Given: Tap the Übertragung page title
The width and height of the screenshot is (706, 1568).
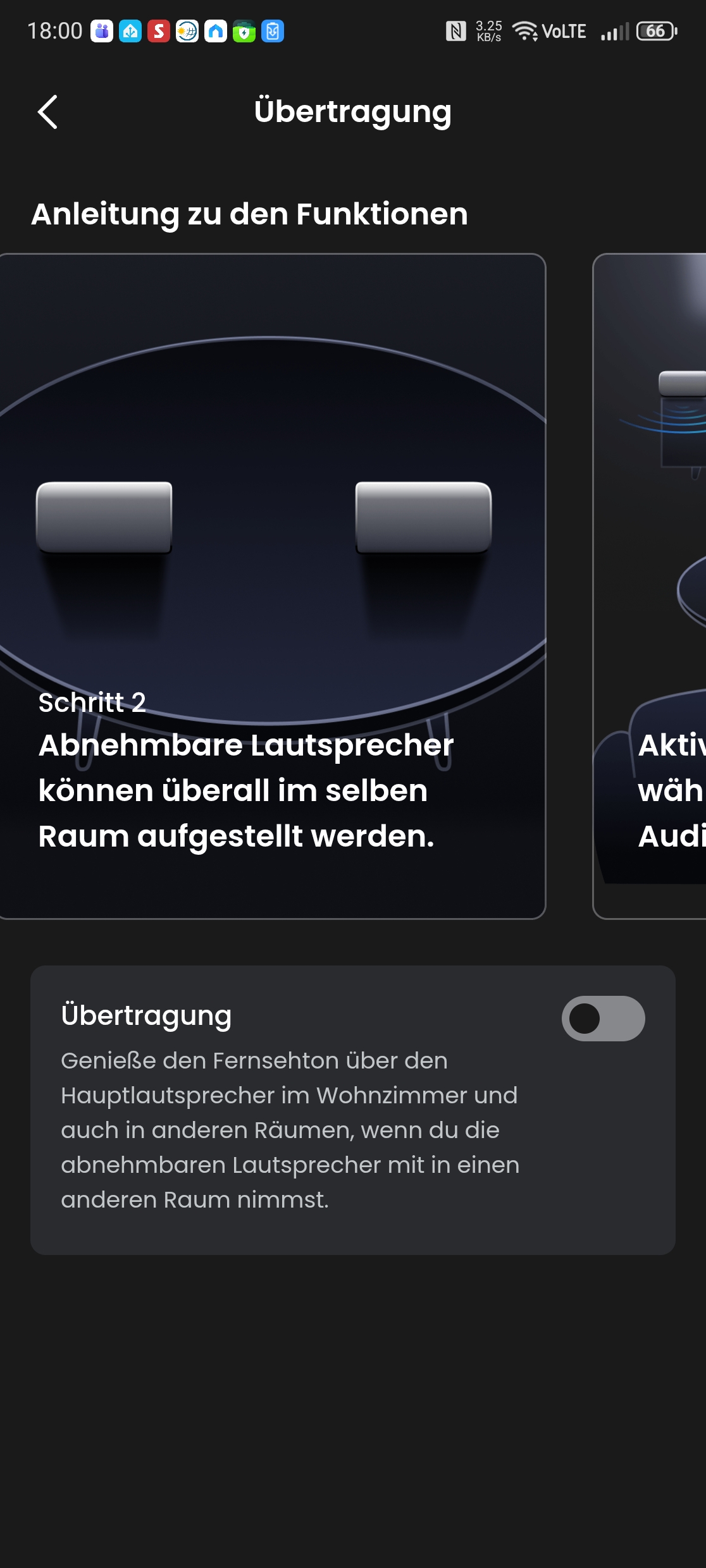Looking at the screenshot, I should (353, 112).
